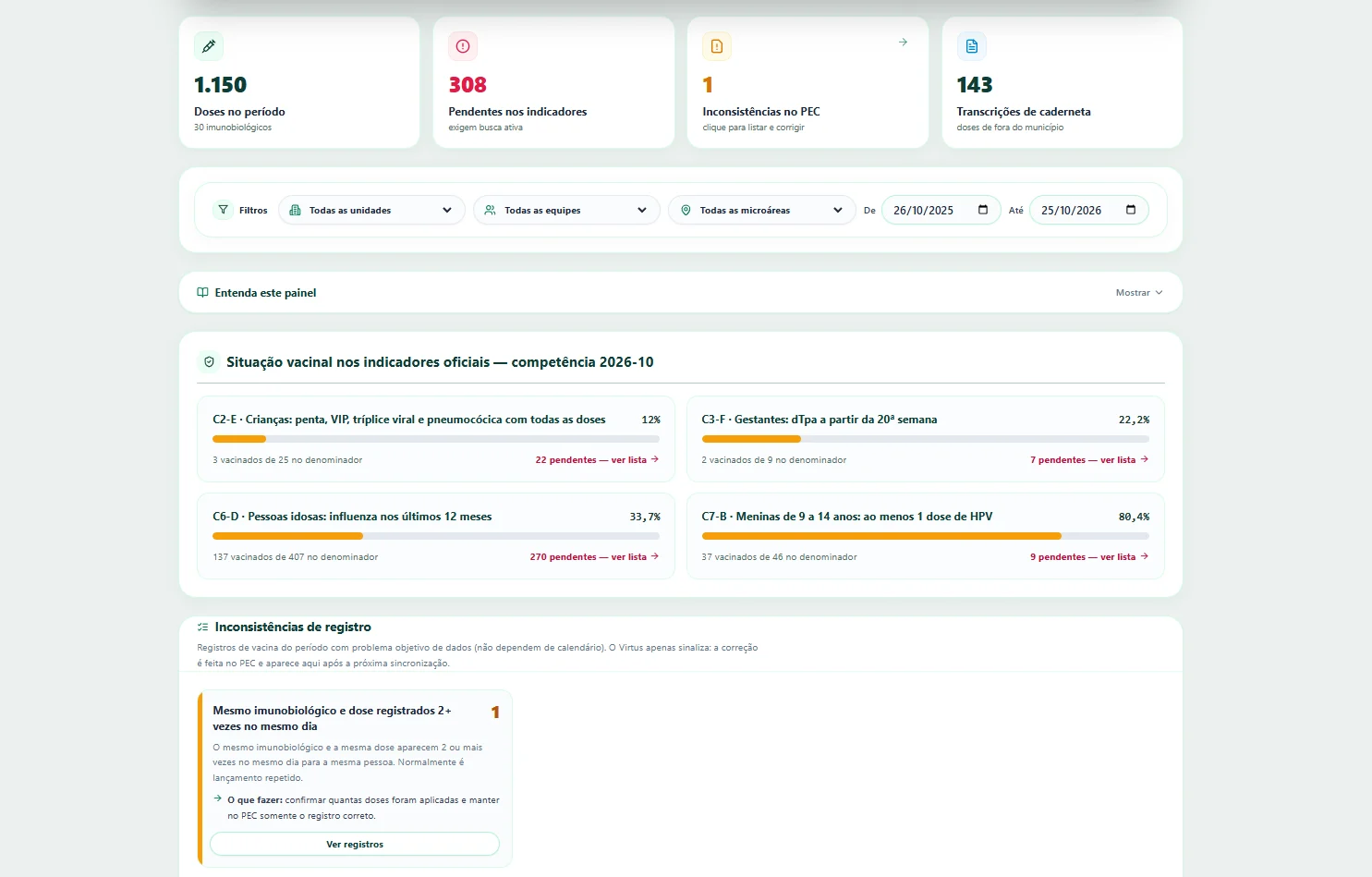
Task: Open the Todas as microáreas dropdown
Action: point(761,210)
